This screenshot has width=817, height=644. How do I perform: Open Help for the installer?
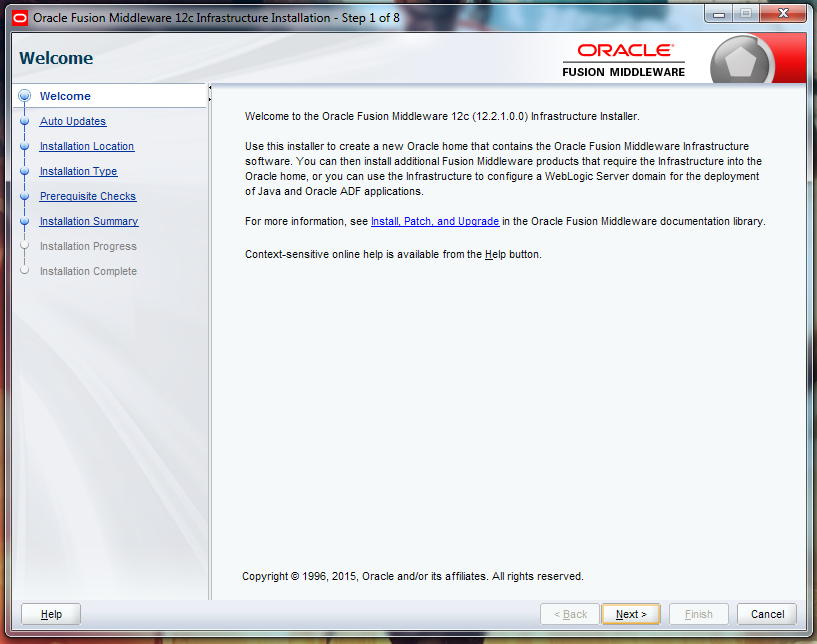coord(51,614)
